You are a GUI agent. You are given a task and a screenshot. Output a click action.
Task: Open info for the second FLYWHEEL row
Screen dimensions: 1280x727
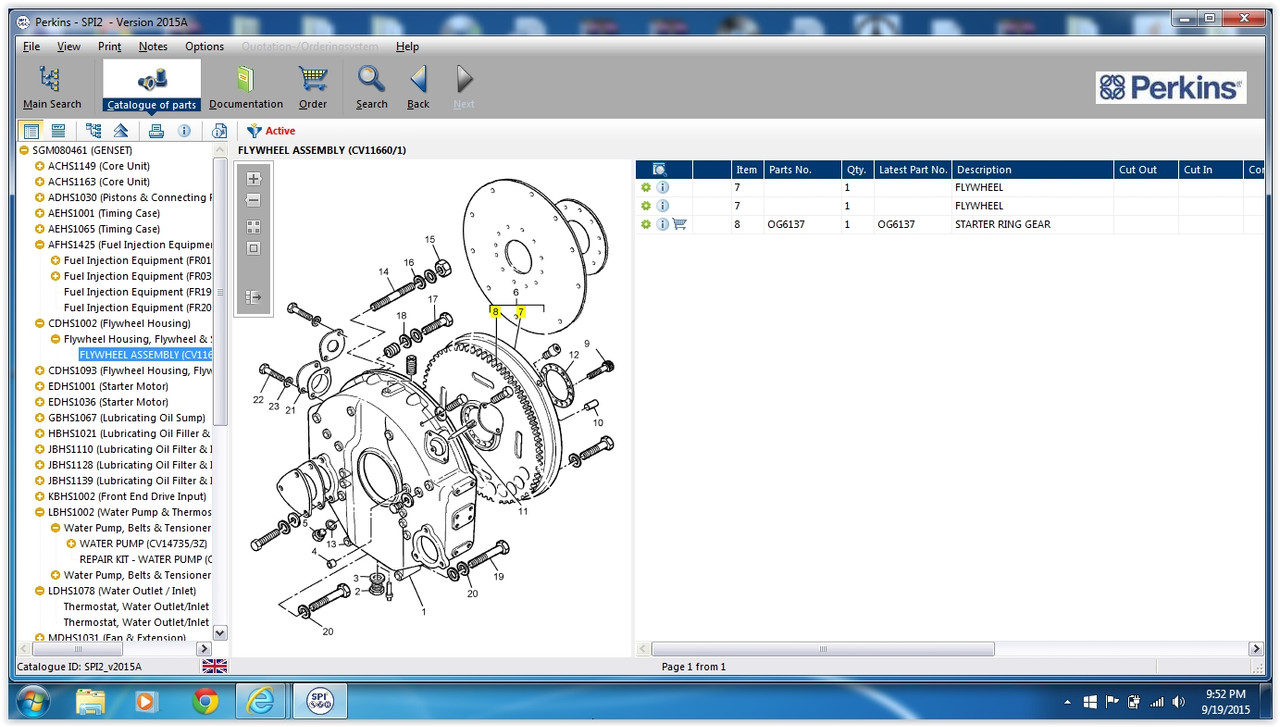click(x=663, y=206)
